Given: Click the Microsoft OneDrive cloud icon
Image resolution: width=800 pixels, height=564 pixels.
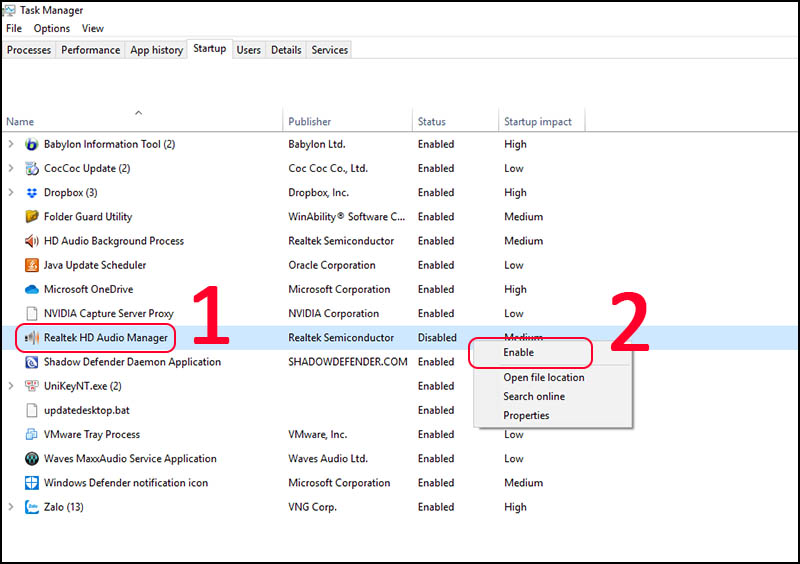Looking at the screenshot, I should [32, 289].
